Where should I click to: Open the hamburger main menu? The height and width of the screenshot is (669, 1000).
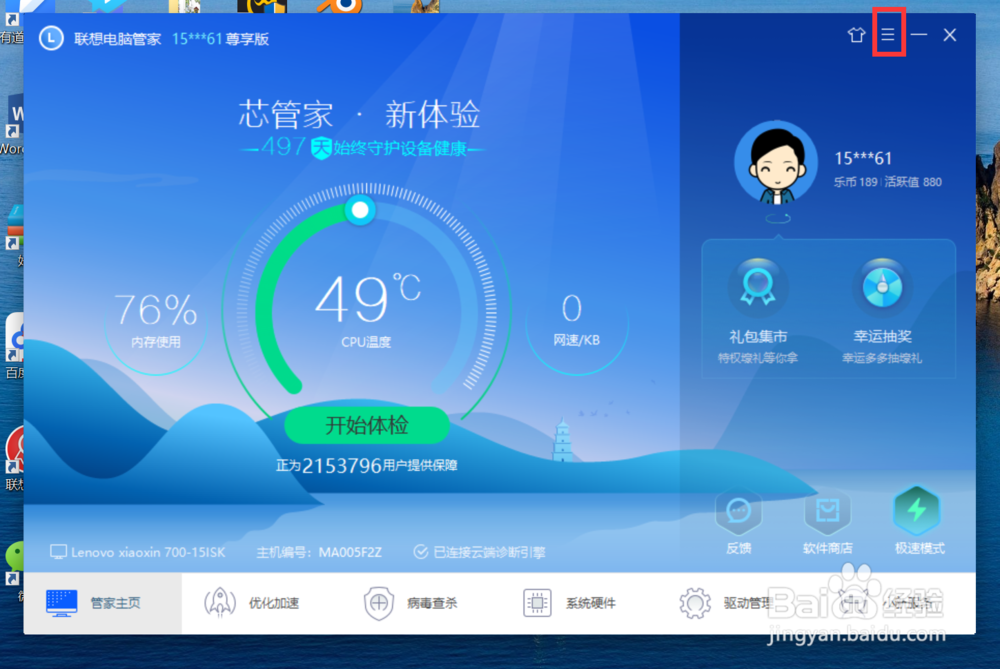[888, 34]
